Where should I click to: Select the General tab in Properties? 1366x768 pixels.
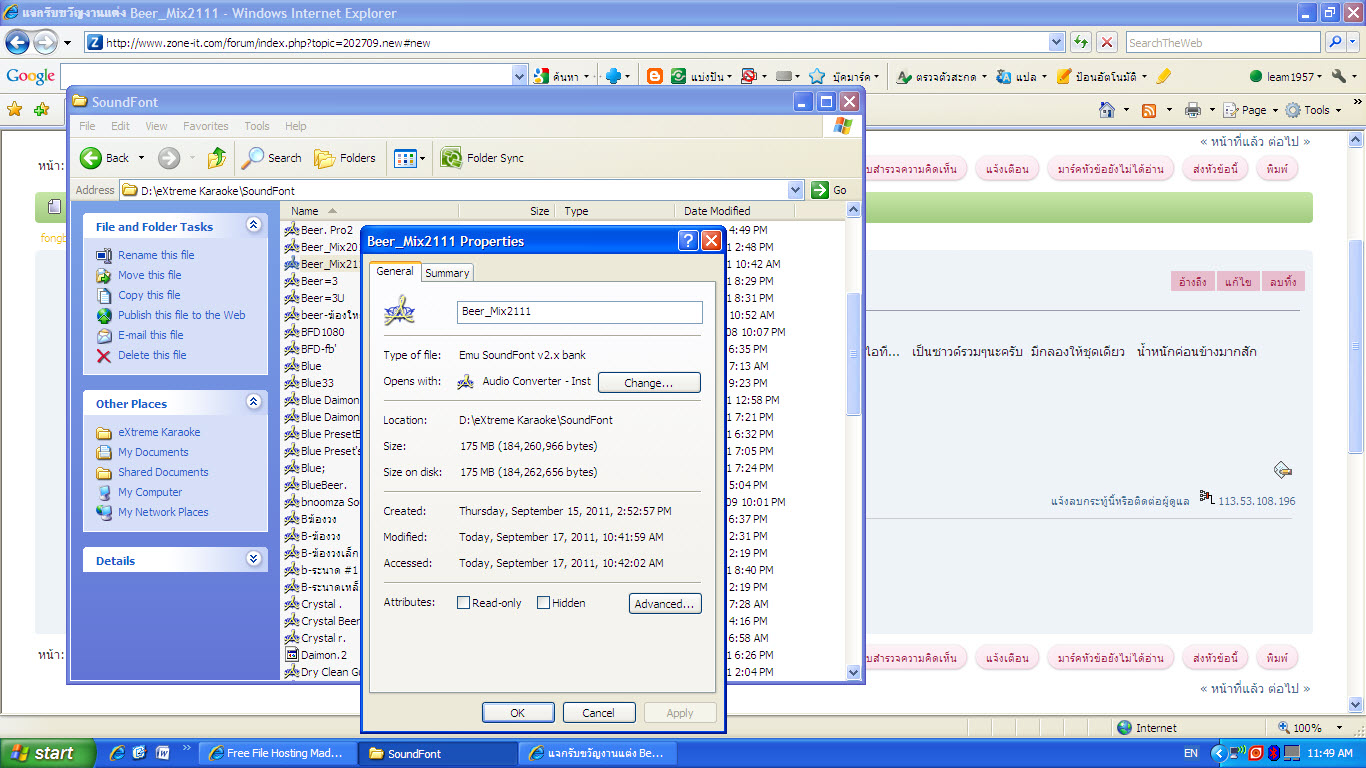click(395, 271)
